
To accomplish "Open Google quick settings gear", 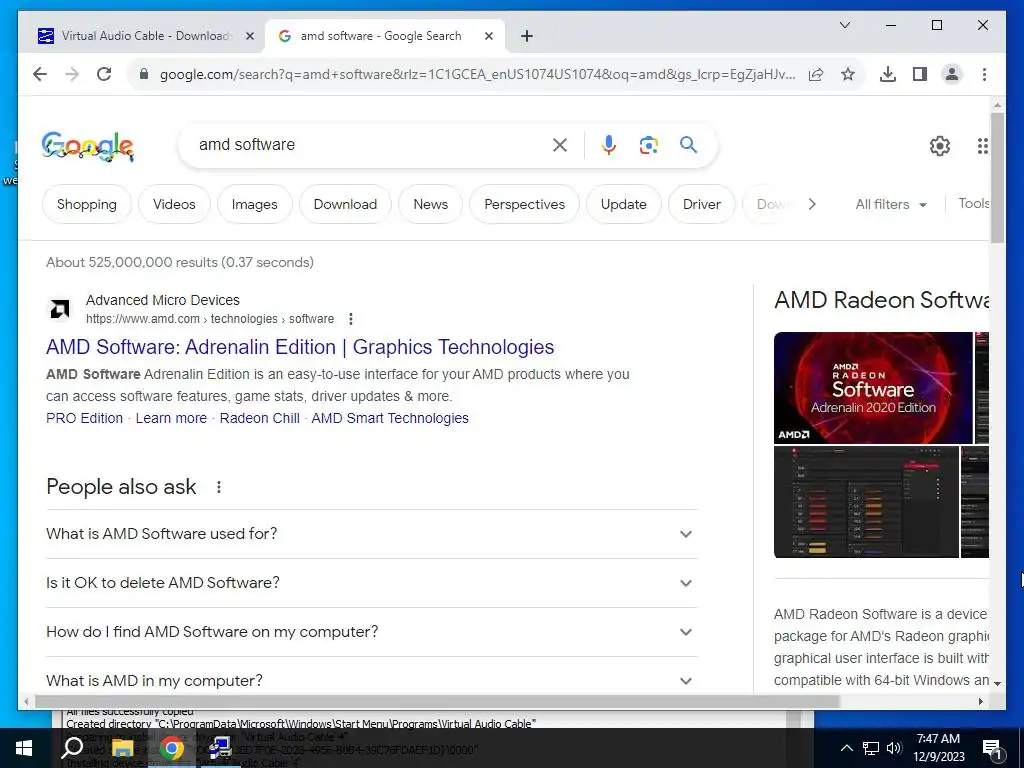I will 940,146.
